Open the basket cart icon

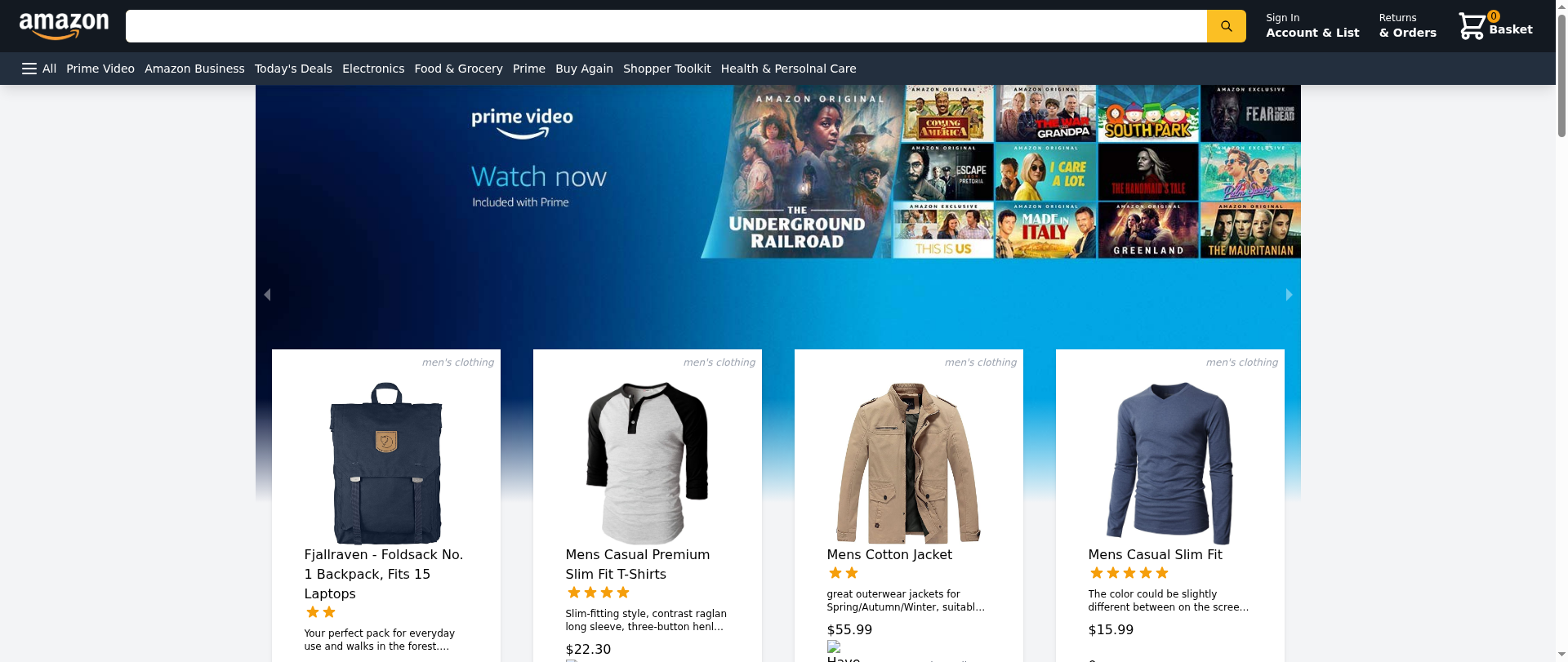pyautogui.click(x=1472, y=26)
